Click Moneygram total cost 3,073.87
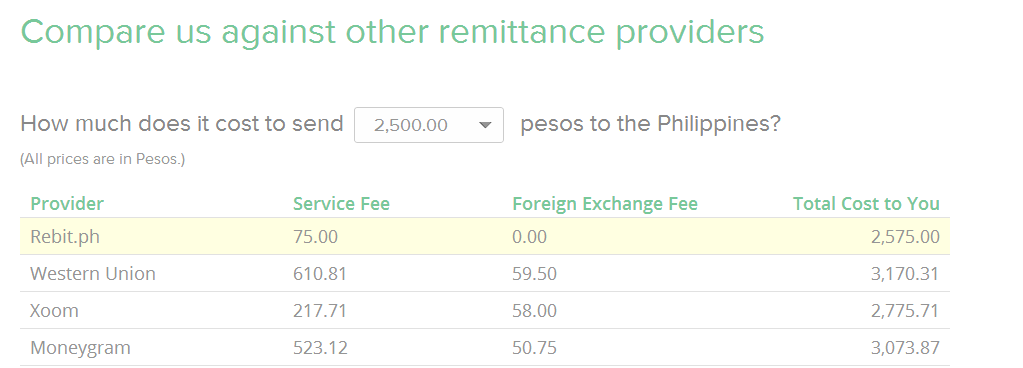Screen dimensions: 1023x368 point(906,348)
